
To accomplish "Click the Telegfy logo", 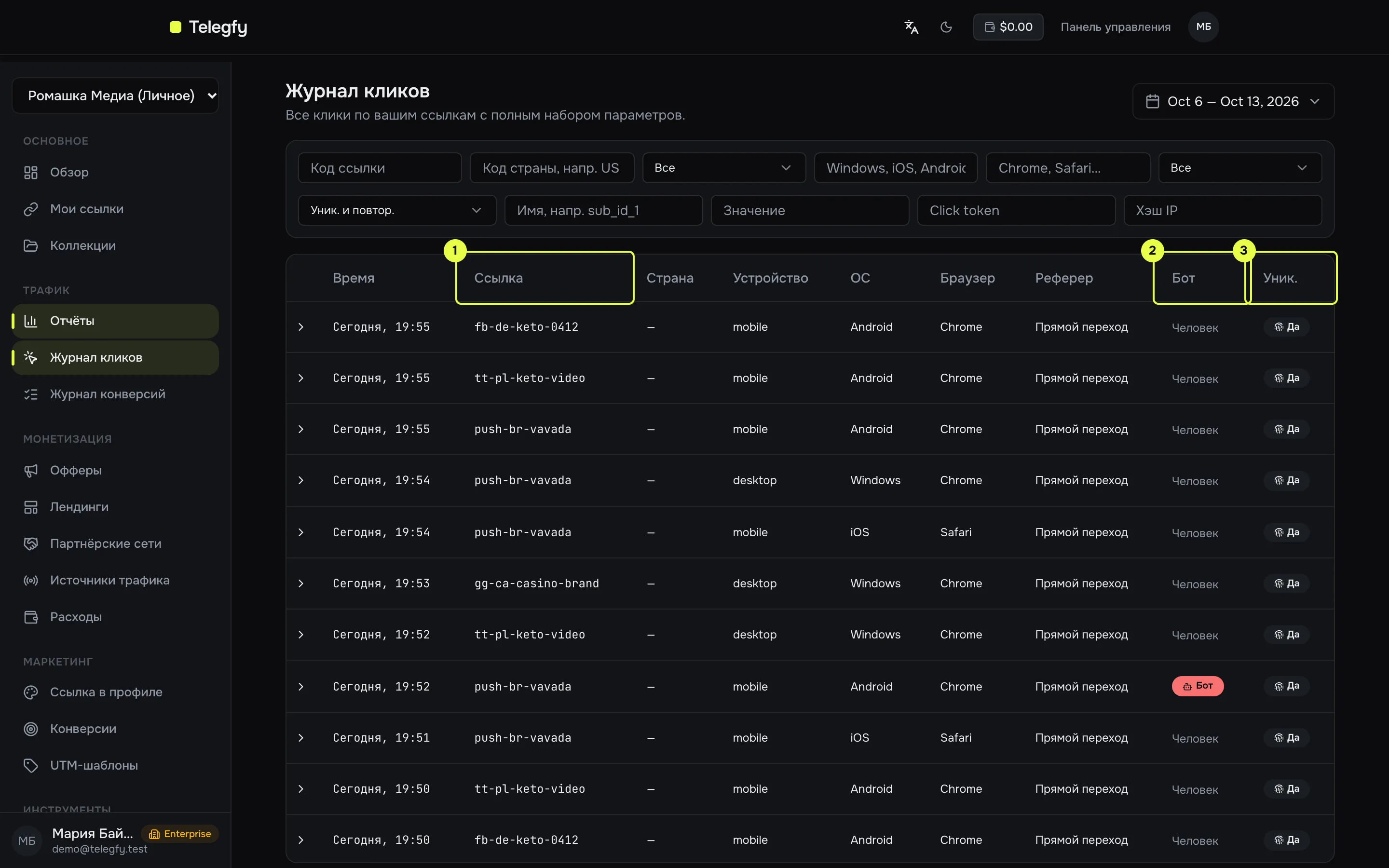I will (x=208, y=27).
